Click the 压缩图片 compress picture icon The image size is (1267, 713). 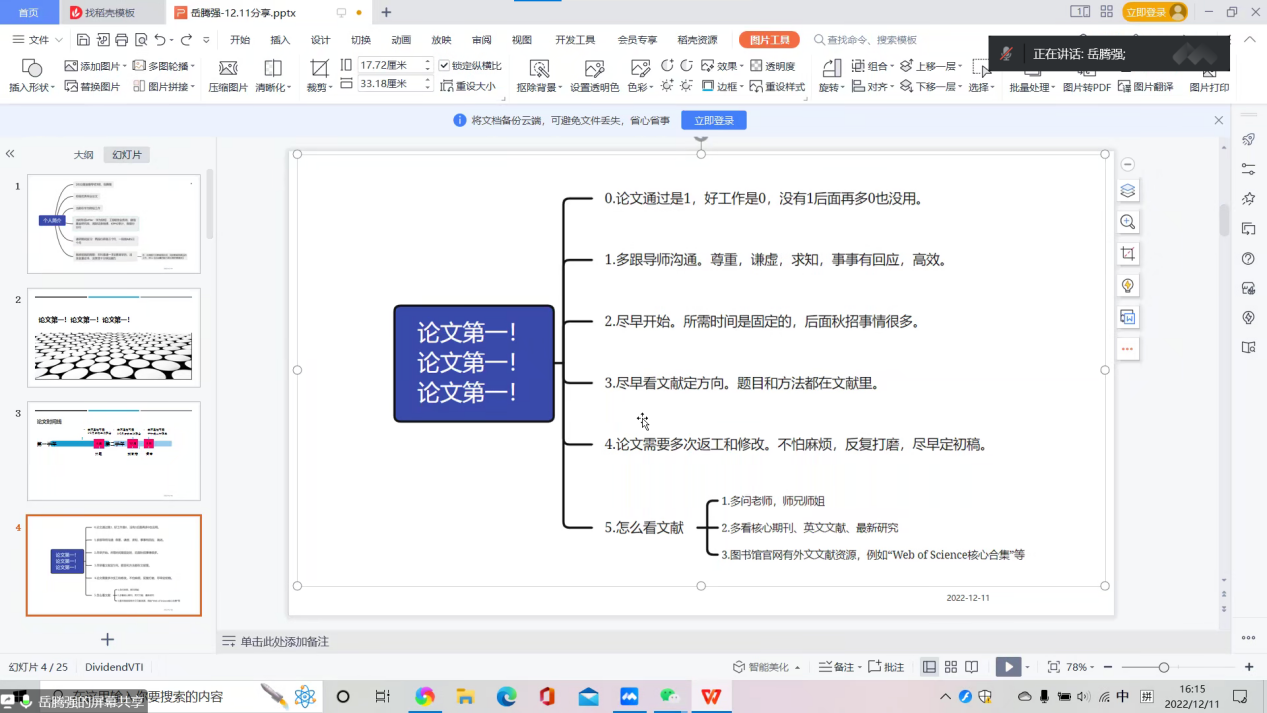(x=228, y=68)
